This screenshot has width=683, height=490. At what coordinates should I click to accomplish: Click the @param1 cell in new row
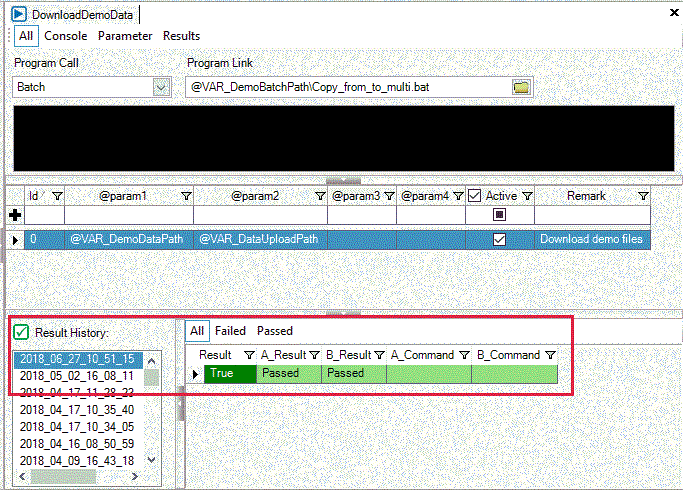(129, 215)
